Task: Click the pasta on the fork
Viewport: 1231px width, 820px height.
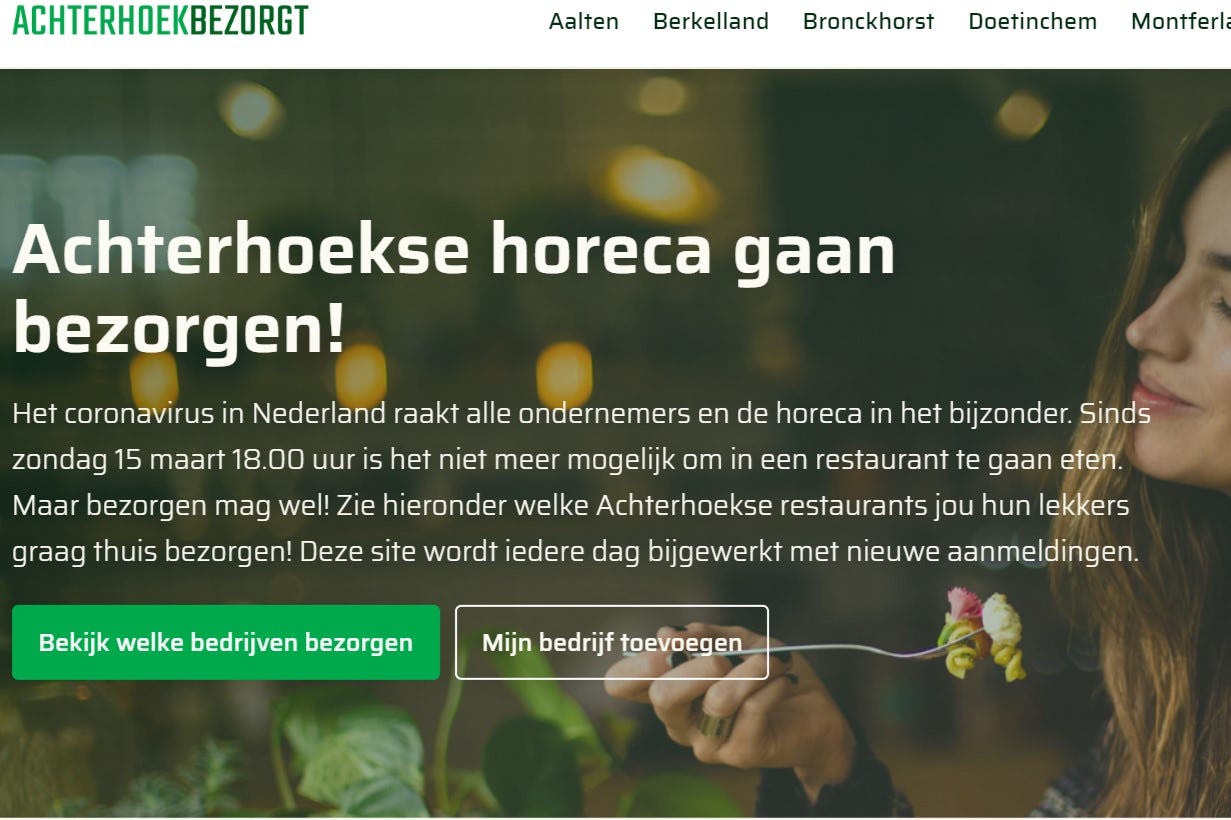Action: click(x=982, y=633)
